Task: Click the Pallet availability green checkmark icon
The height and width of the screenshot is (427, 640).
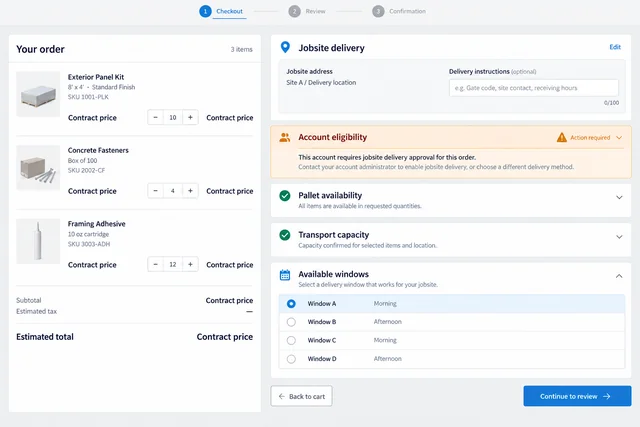Action: (285, 196)
